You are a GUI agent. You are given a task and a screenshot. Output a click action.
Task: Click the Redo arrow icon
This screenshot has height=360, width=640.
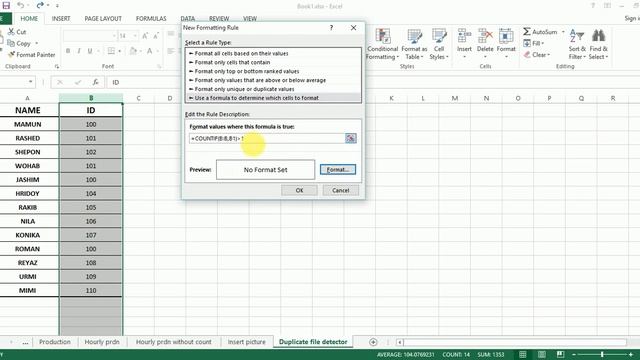point(40,5)
